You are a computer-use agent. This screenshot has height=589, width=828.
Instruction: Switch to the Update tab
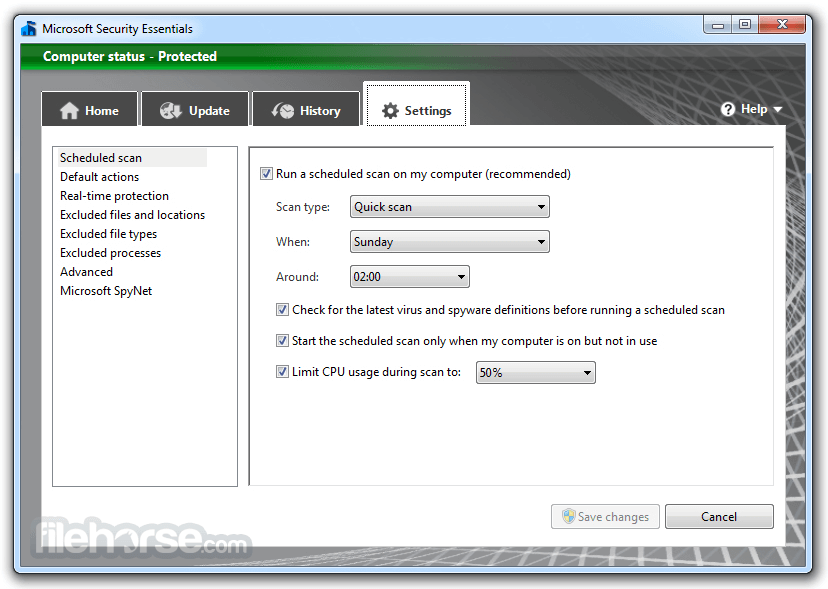195,109
